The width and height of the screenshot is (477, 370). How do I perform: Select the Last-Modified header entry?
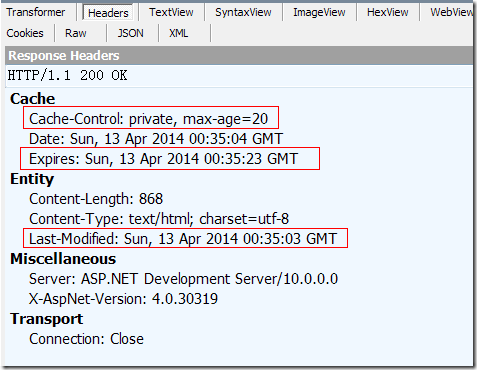[183, 239]
